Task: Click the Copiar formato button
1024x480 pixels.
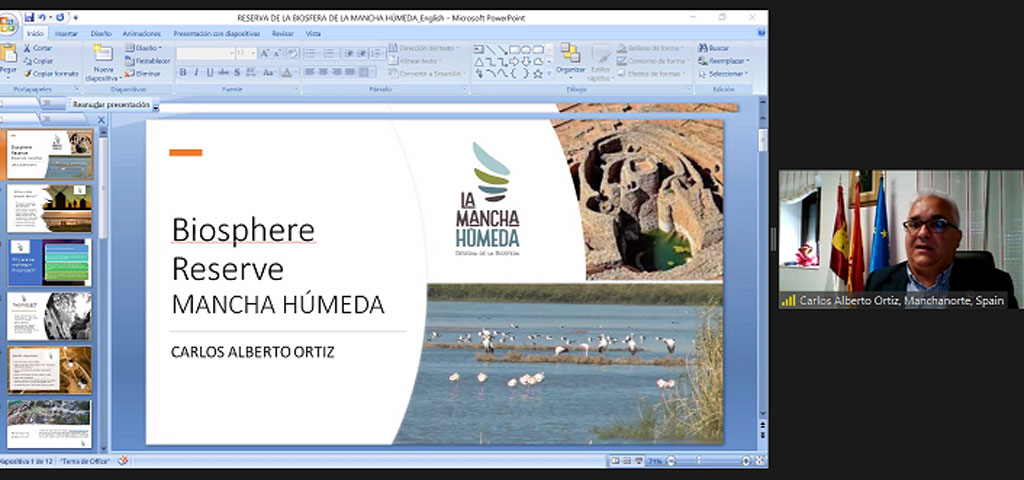Action: (x=50, y=73)
